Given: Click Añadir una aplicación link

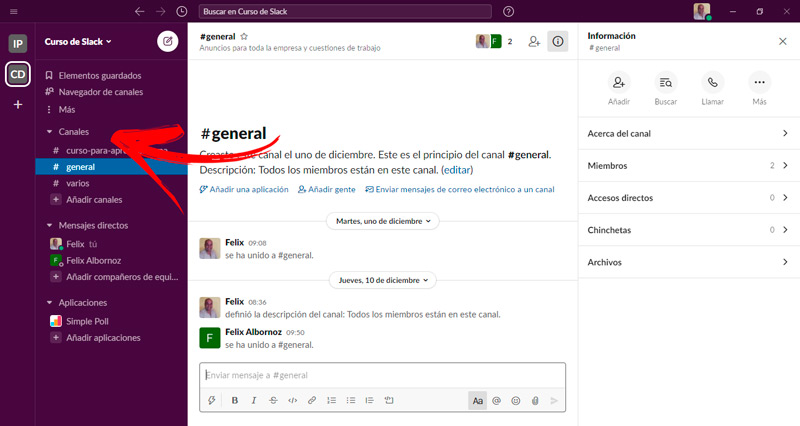Looking at the screenshot, I should coord(244,189).
